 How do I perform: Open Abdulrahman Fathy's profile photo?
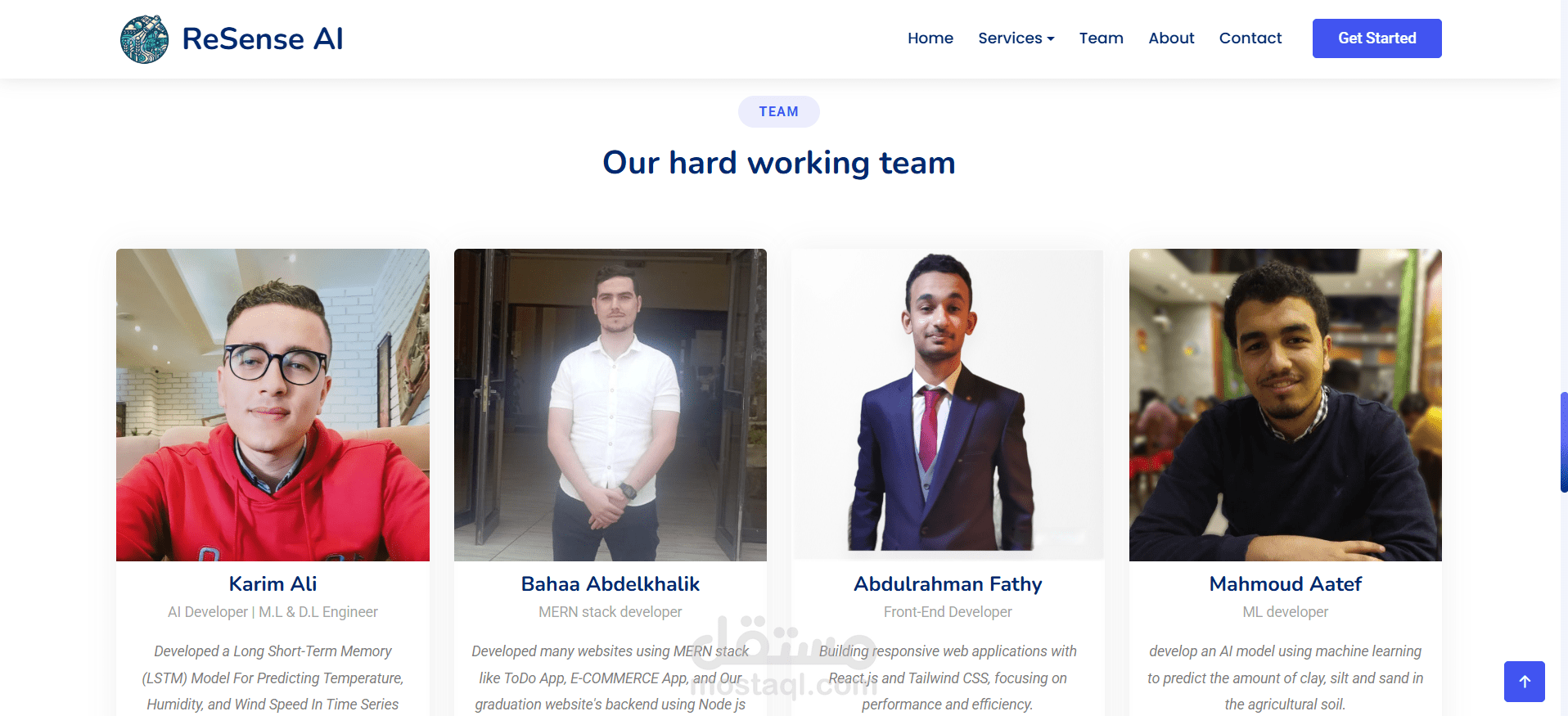[948, 405]
